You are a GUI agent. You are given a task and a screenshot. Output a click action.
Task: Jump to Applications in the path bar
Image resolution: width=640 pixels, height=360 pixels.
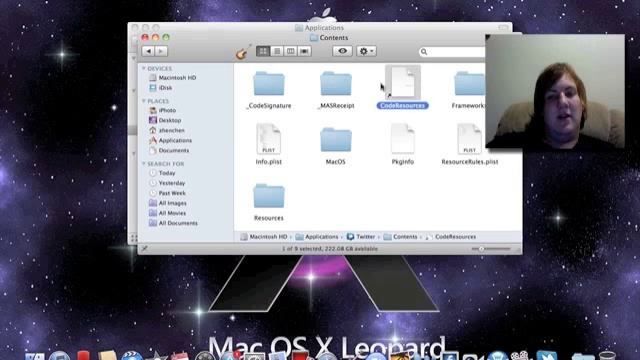(317, 237)
